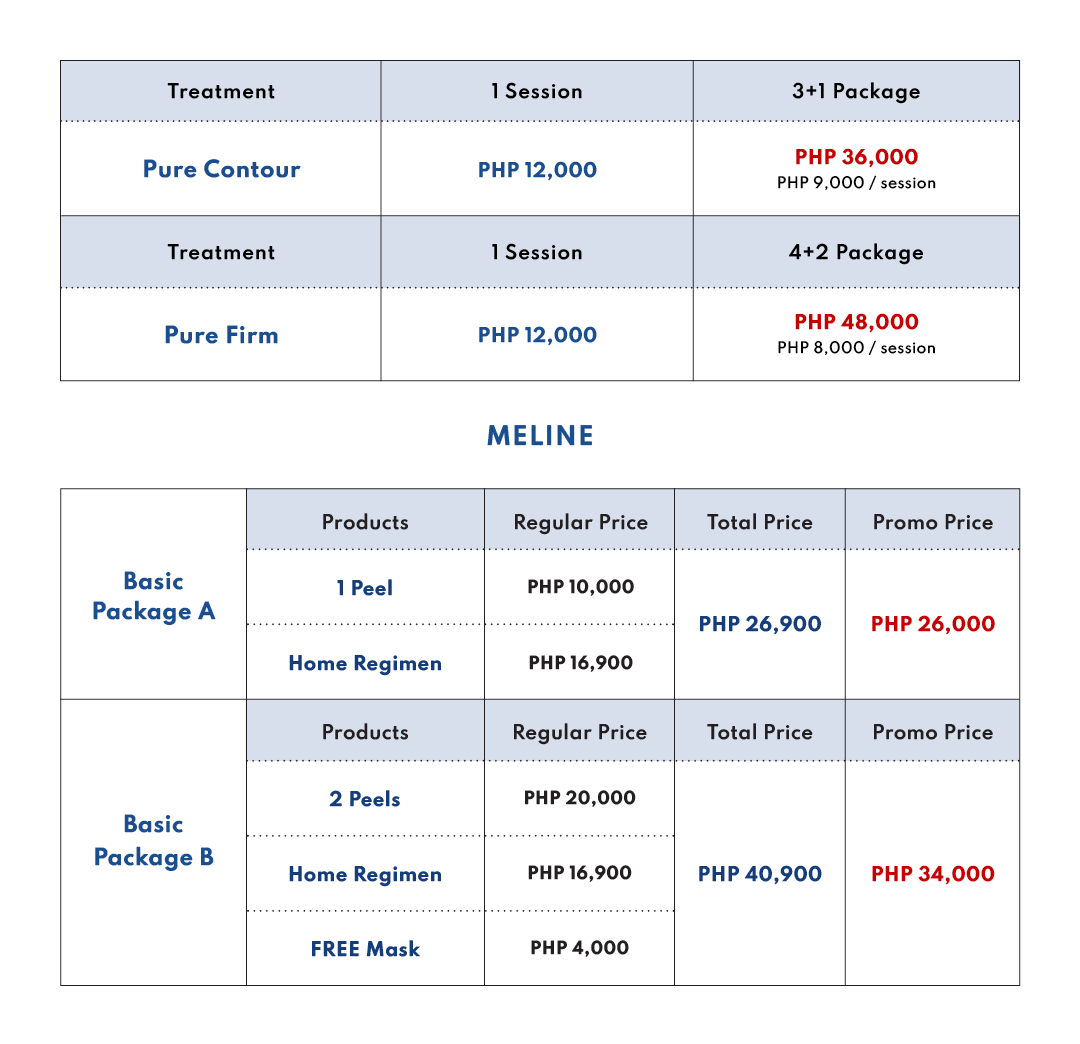
Task: Select the PHP 20,000 regular price
Action: pyautogui.click(x=580, y=798)
